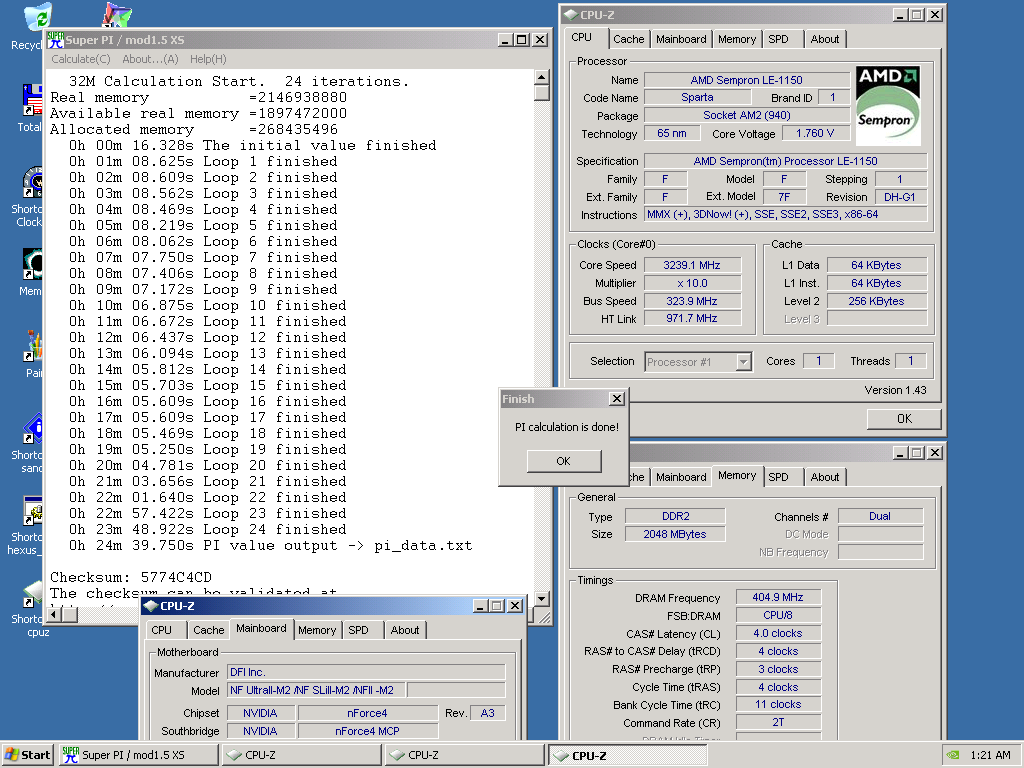1024x768 pixels.
Task: Click the AMD Sempron logo in CPU-Z
Action: [x=888, y=105]
